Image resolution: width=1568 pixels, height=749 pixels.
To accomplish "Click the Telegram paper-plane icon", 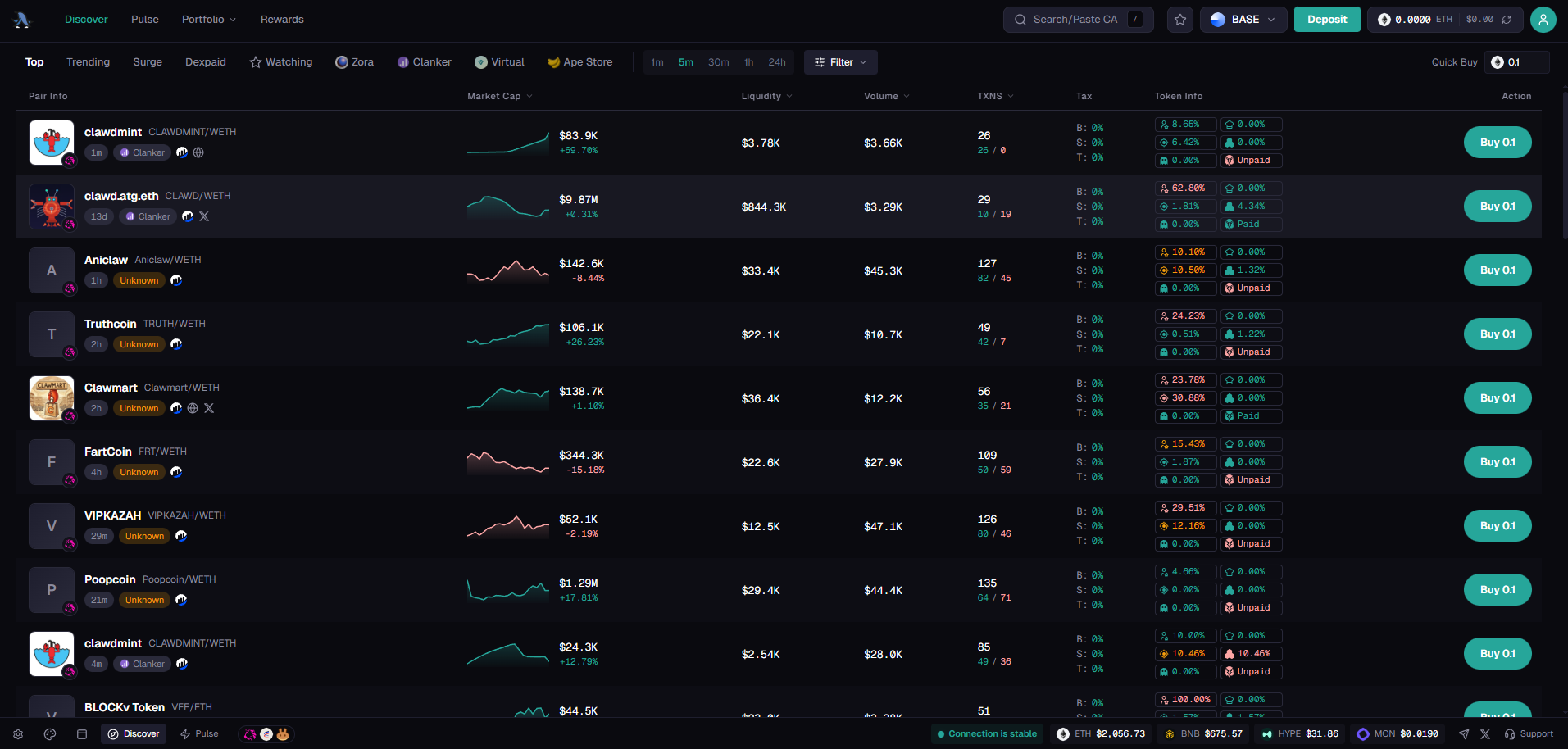I will pyautogui.click(x=1464, y=734).
